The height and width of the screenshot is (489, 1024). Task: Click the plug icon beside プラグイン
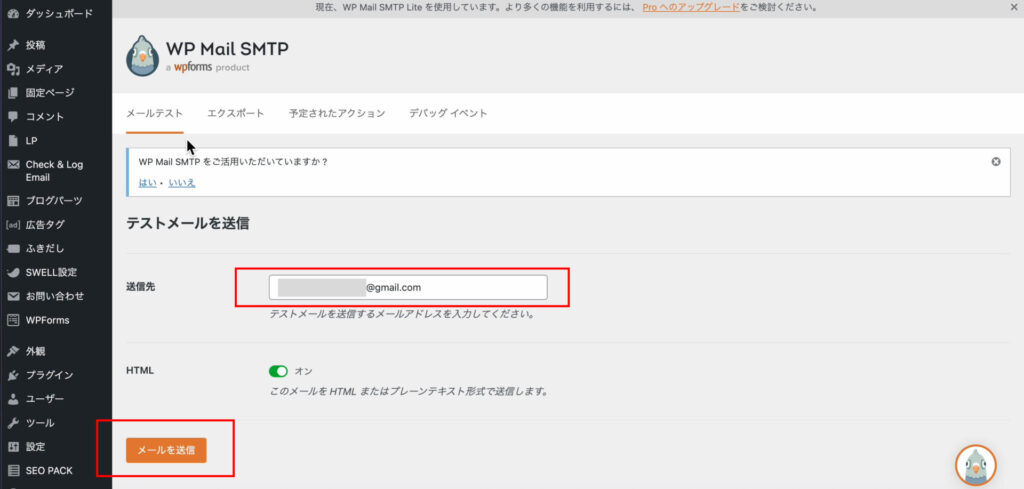click(x=13, y=375)
